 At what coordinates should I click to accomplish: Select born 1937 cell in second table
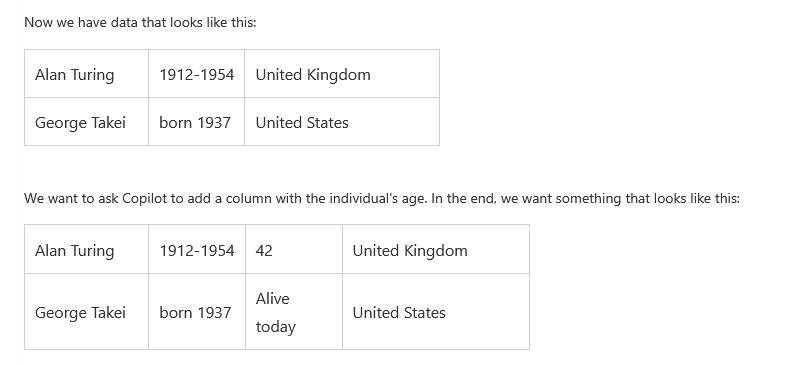point(197,312)
